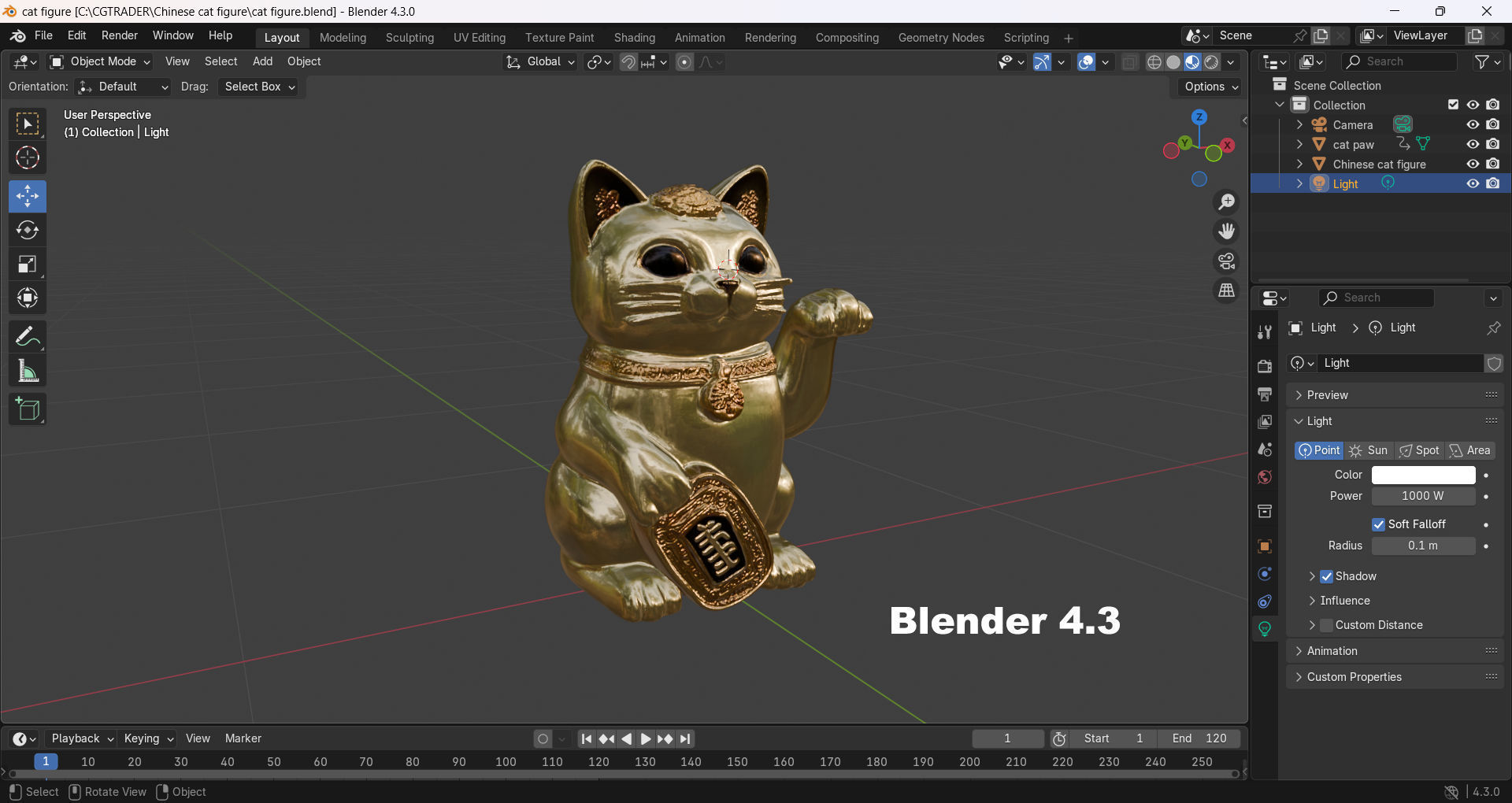This screenshot has height=803, width=1512.
Task: Open the Render properties tab
Action: pyautogui.click(x=1265, y=366)
